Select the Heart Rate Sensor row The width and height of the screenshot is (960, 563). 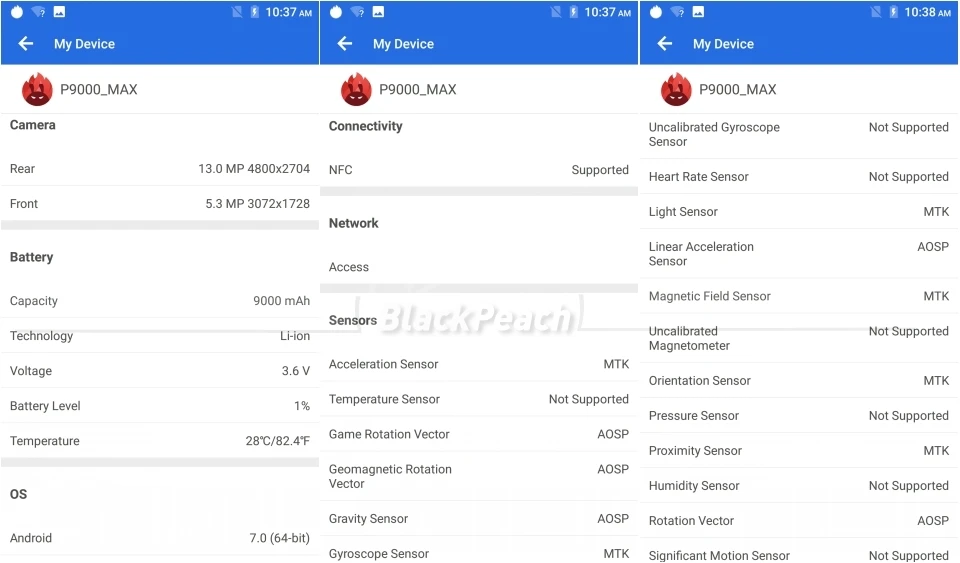click(799, 176)
